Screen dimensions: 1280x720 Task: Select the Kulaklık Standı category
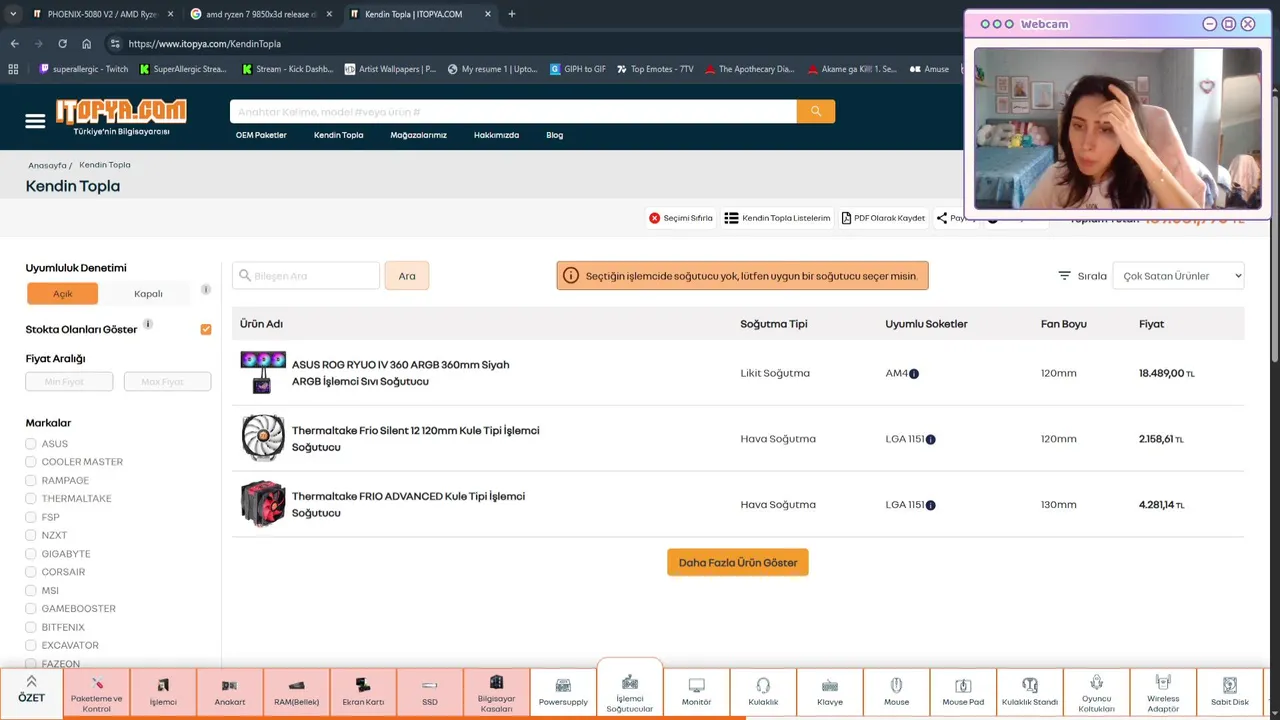click(x=1030, y=693)
